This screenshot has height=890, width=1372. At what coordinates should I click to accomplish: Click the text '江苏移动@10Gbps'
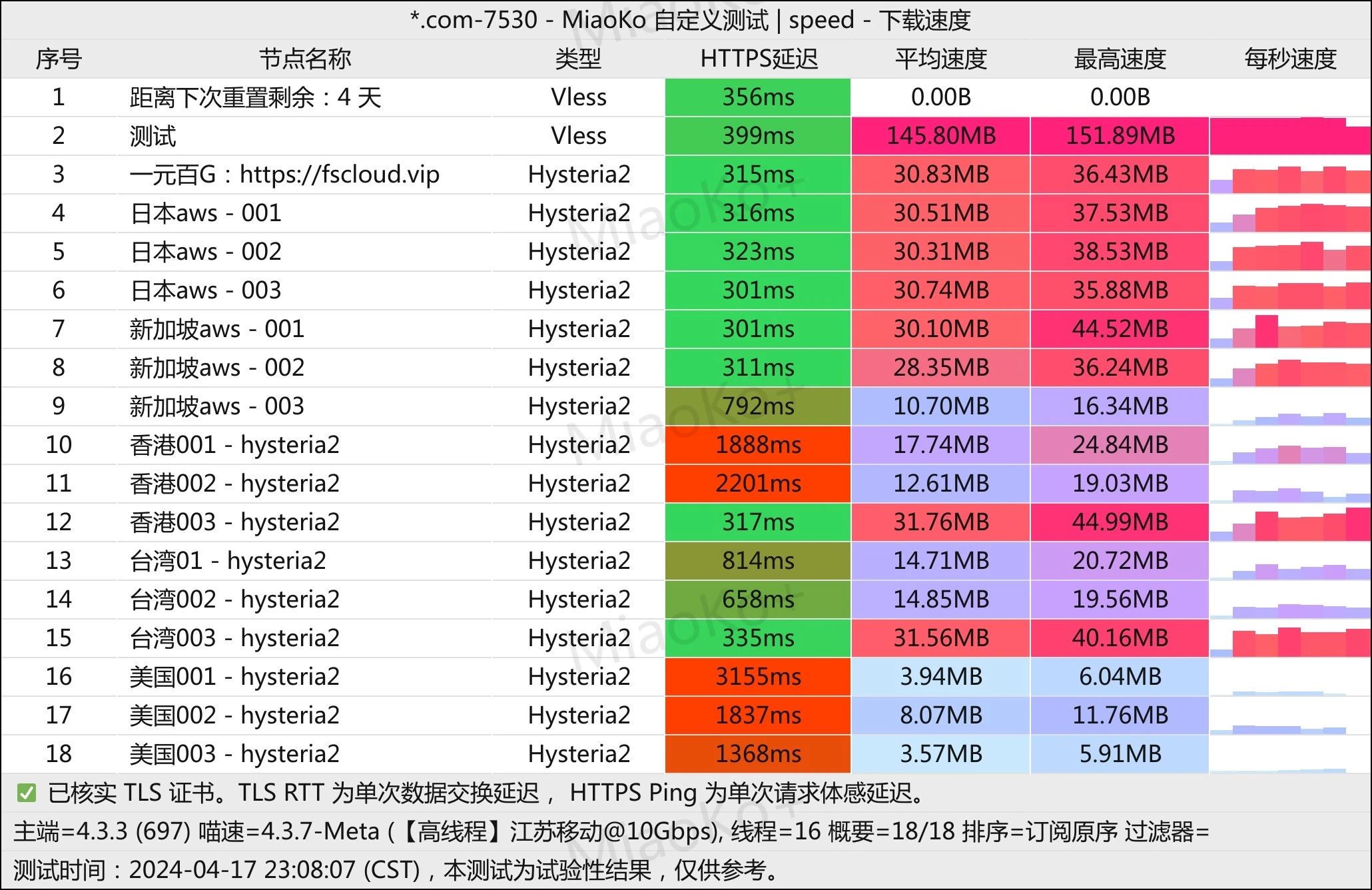click(613, 831)
